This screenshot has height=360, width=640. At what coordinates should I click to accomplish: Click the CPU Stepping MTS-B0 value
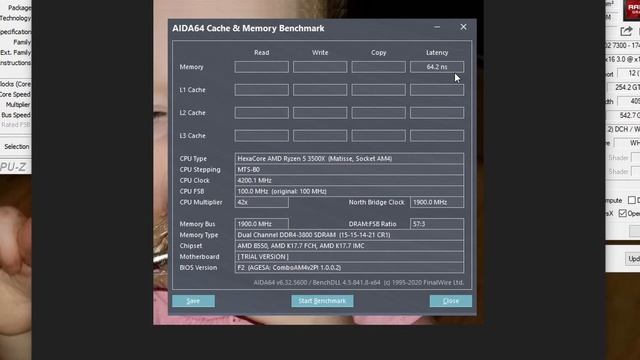(x=349, y=169)
